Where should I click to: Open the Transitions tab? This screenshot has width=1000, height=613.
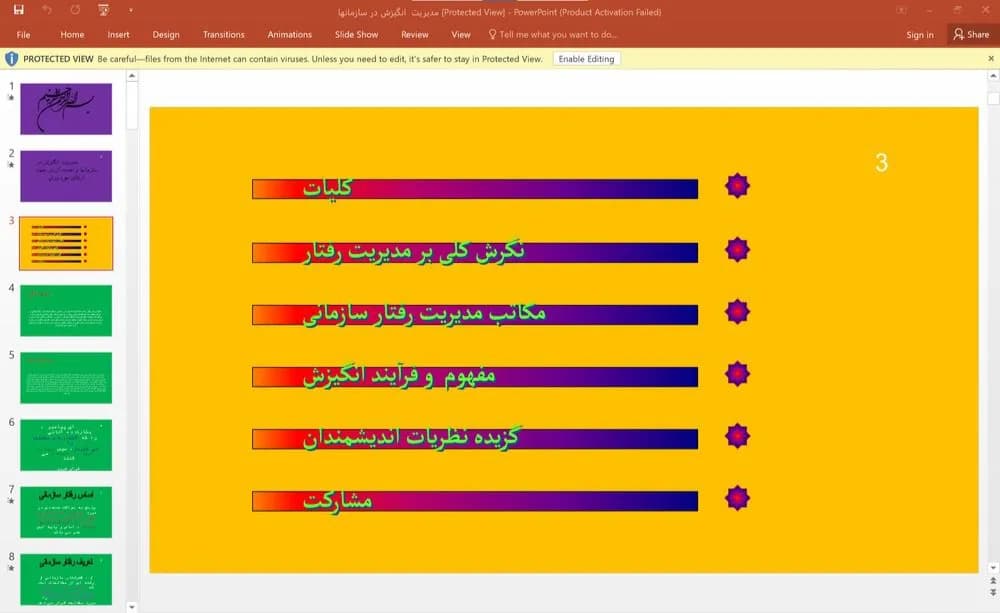coord(223,34)
